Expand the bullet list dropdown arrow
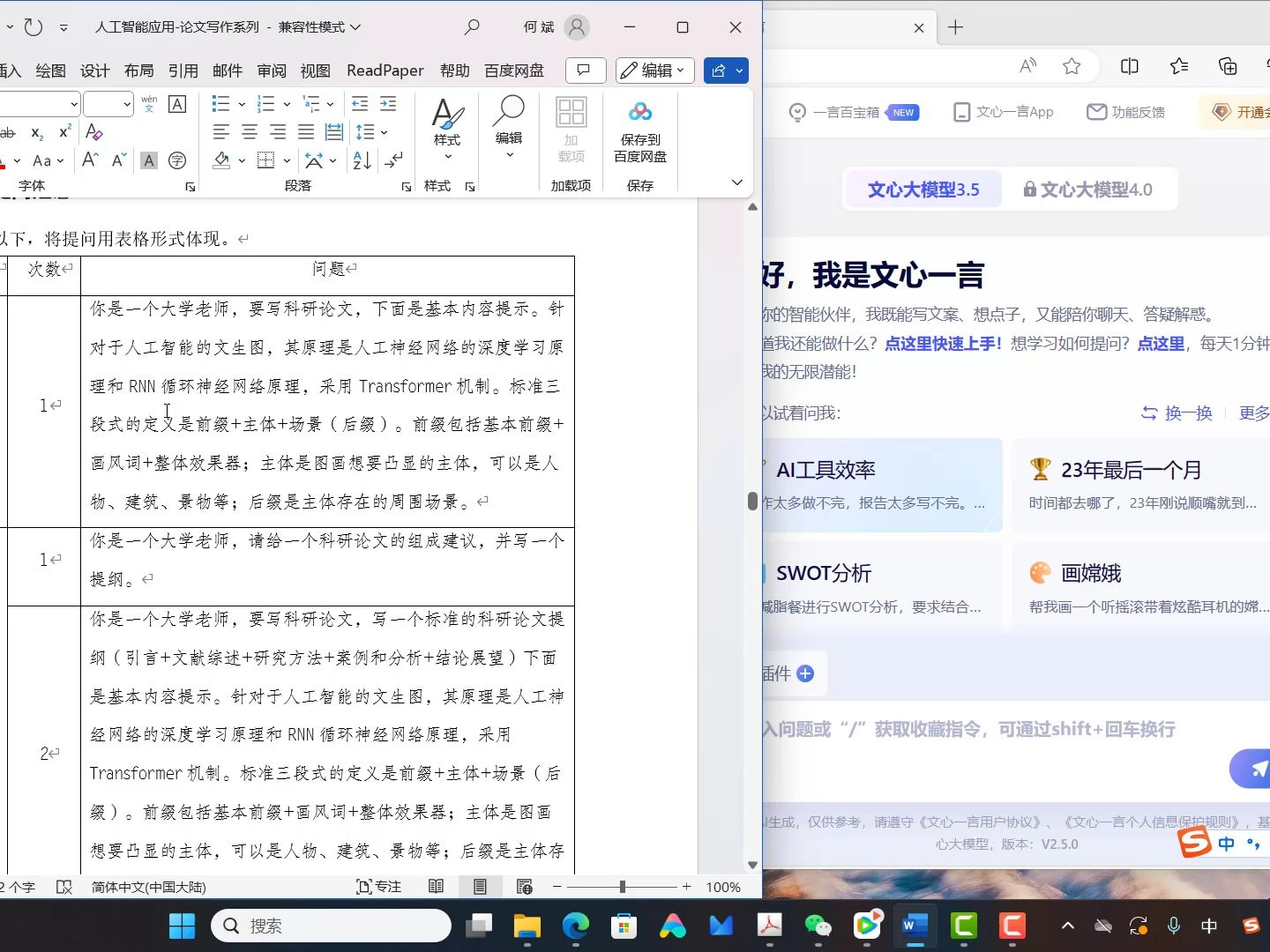This screenshot has width=1270, height=952. tap(242, 104)
